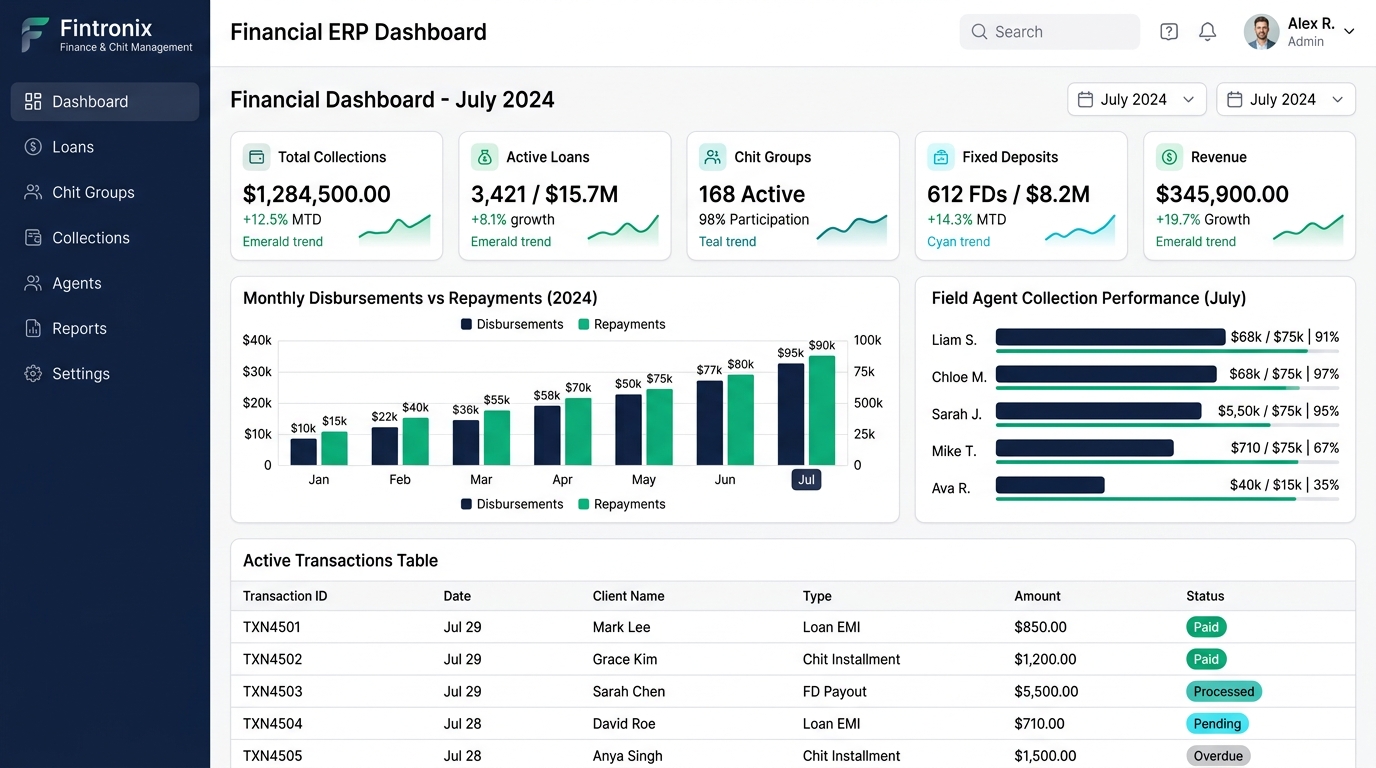Open Settings page in sidebar

[x=105, y=374]
